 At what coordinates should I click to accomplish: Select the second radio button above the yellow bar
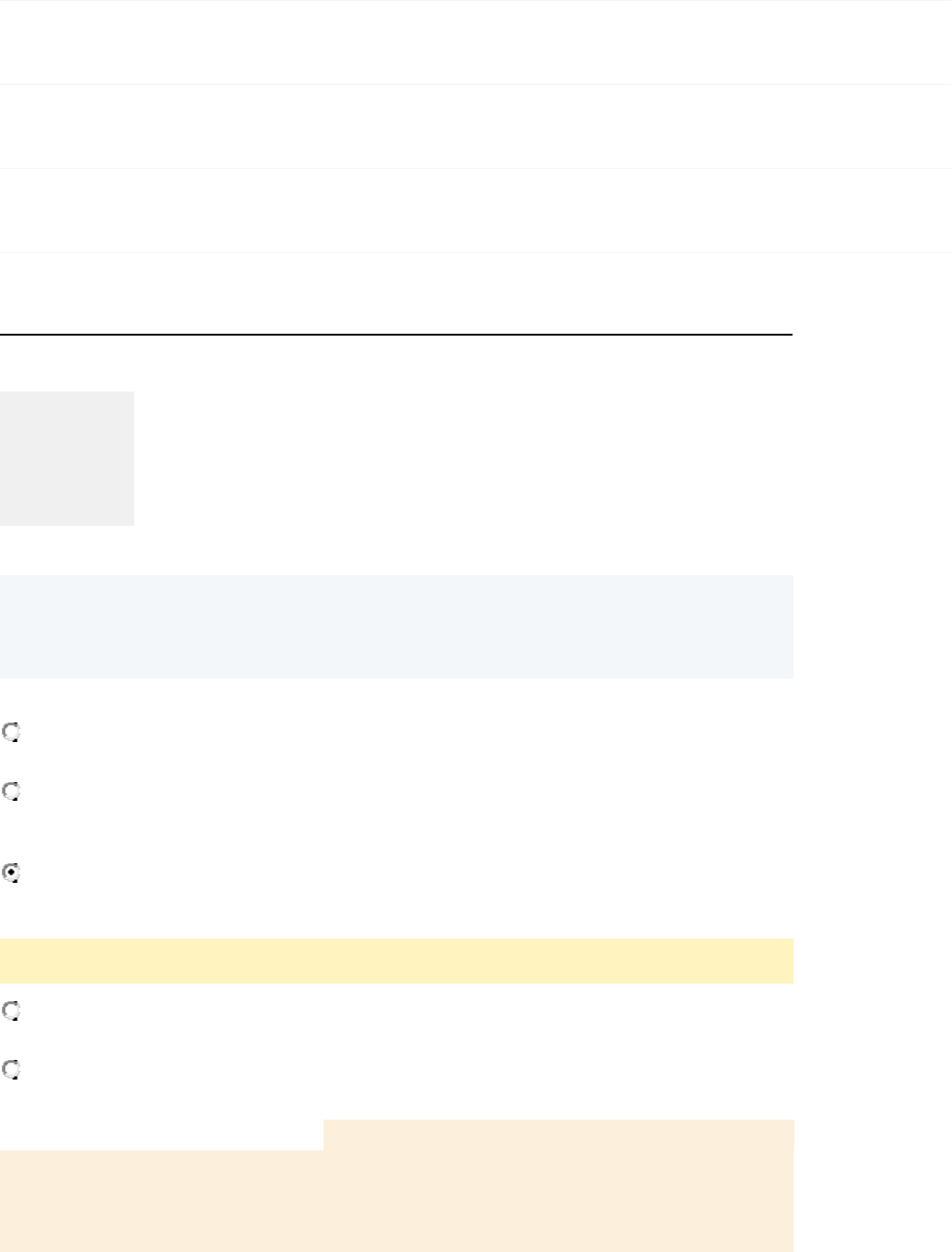pos(11,791)
